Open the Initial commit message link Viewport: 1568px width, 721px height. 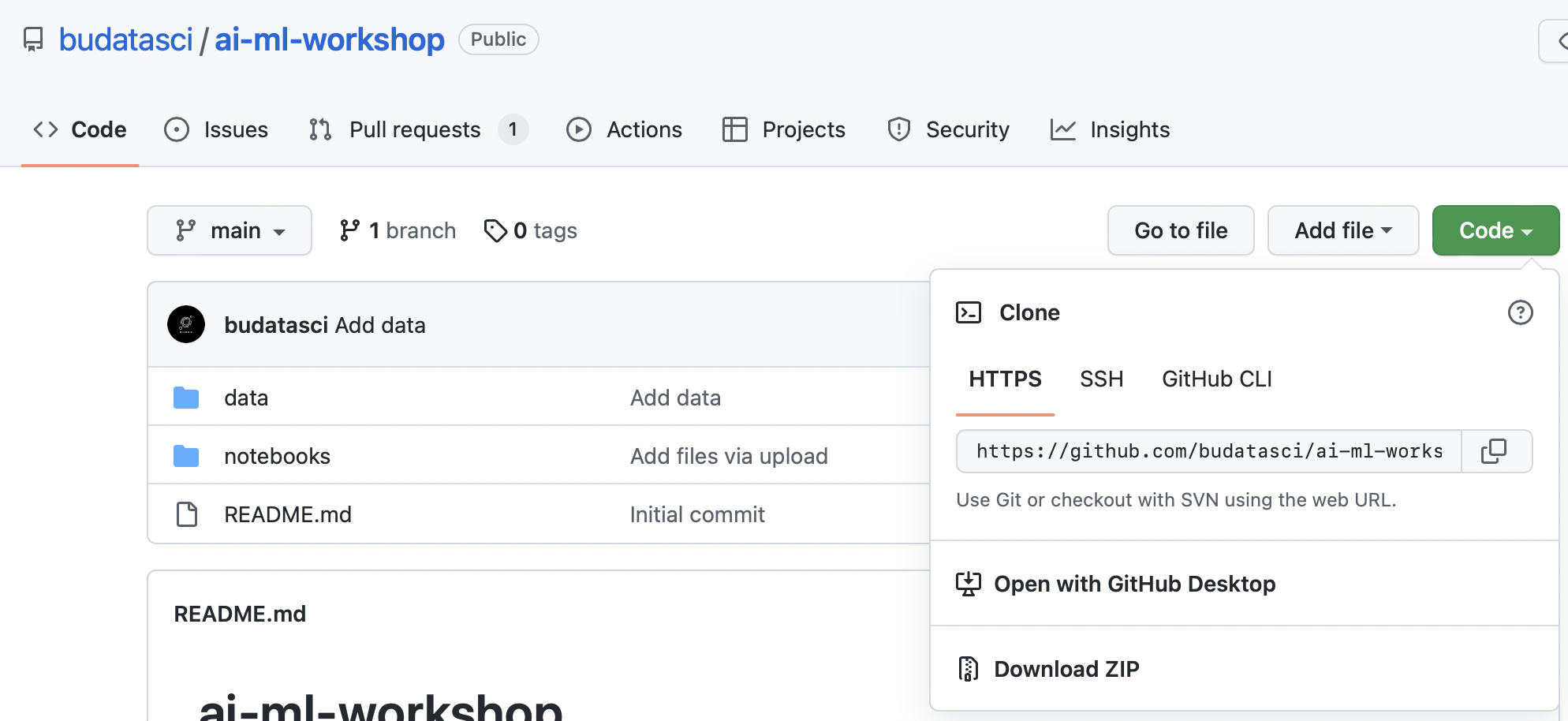(x=697, y=514)
